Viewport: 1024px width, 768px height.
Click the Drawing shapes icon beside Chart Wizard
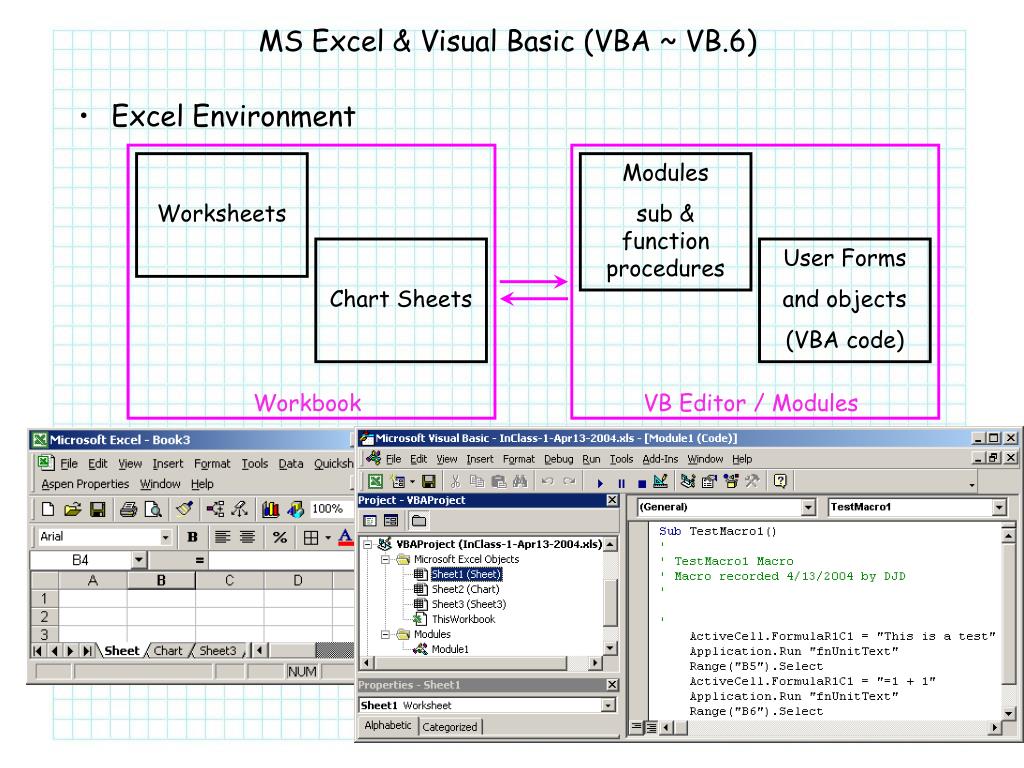(x=295, y=509)
